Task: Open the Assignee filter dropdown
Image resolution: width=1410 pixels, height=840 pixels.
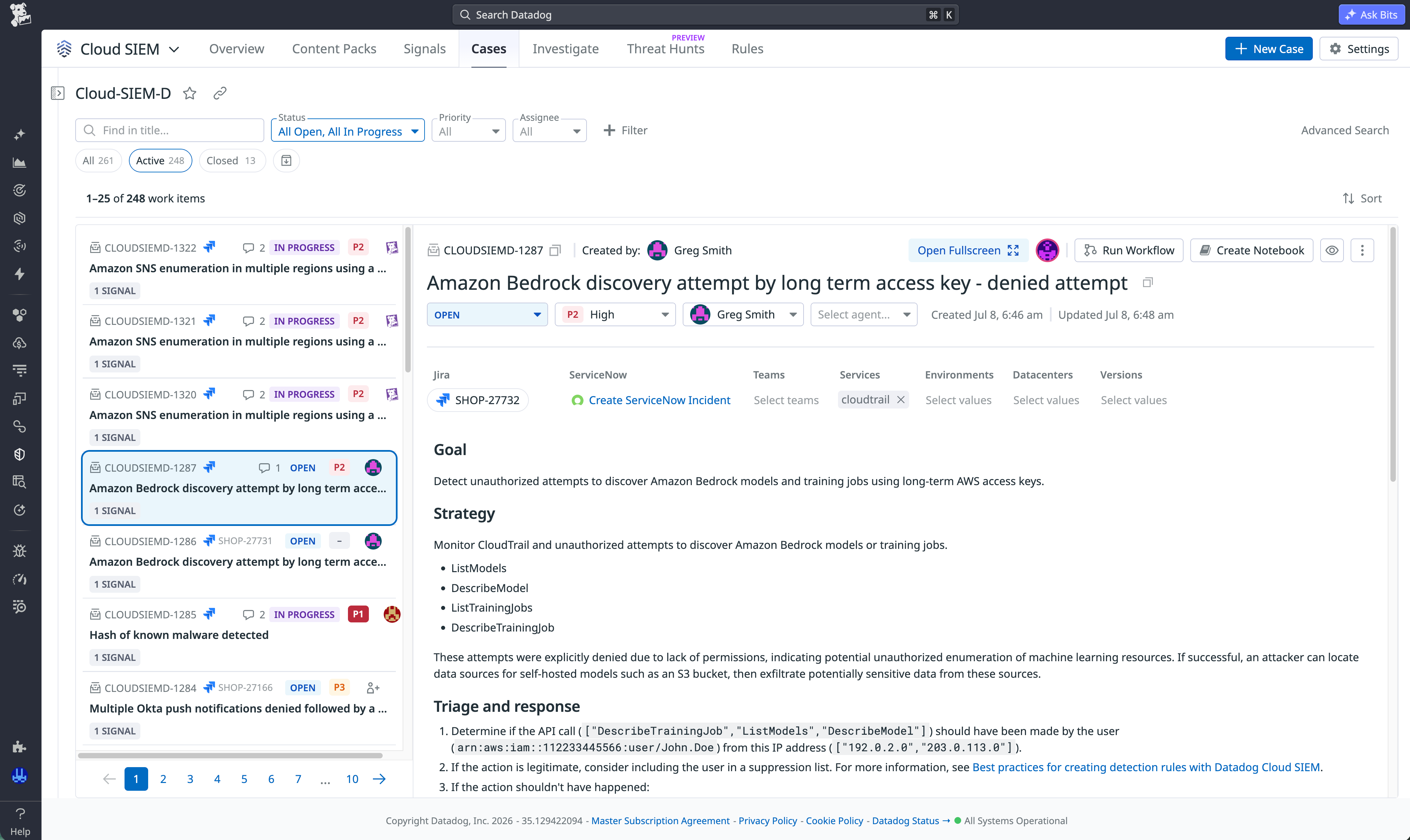Action: 549,131
